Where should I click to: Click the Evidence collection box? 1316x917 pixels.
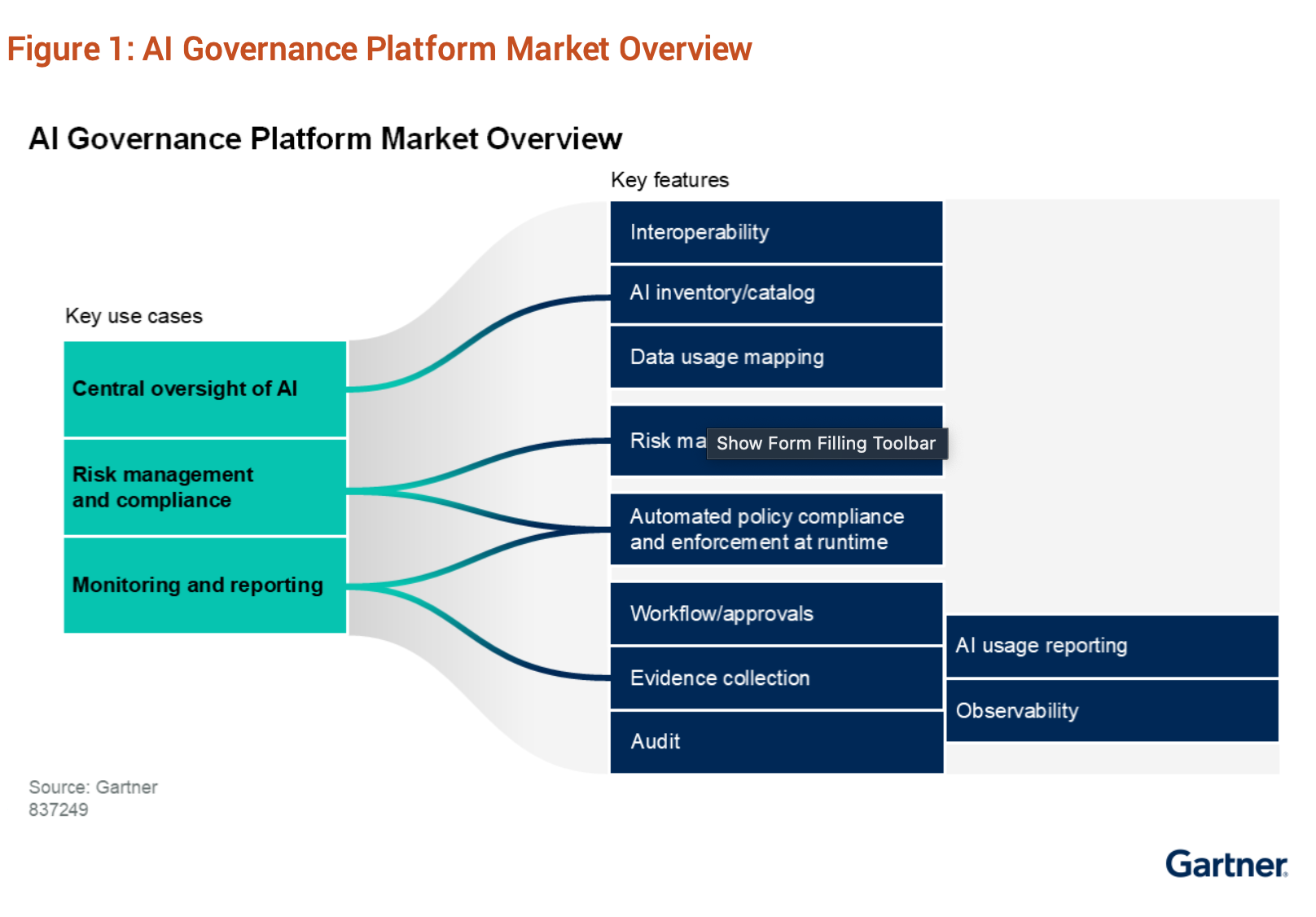coord(776,678)
